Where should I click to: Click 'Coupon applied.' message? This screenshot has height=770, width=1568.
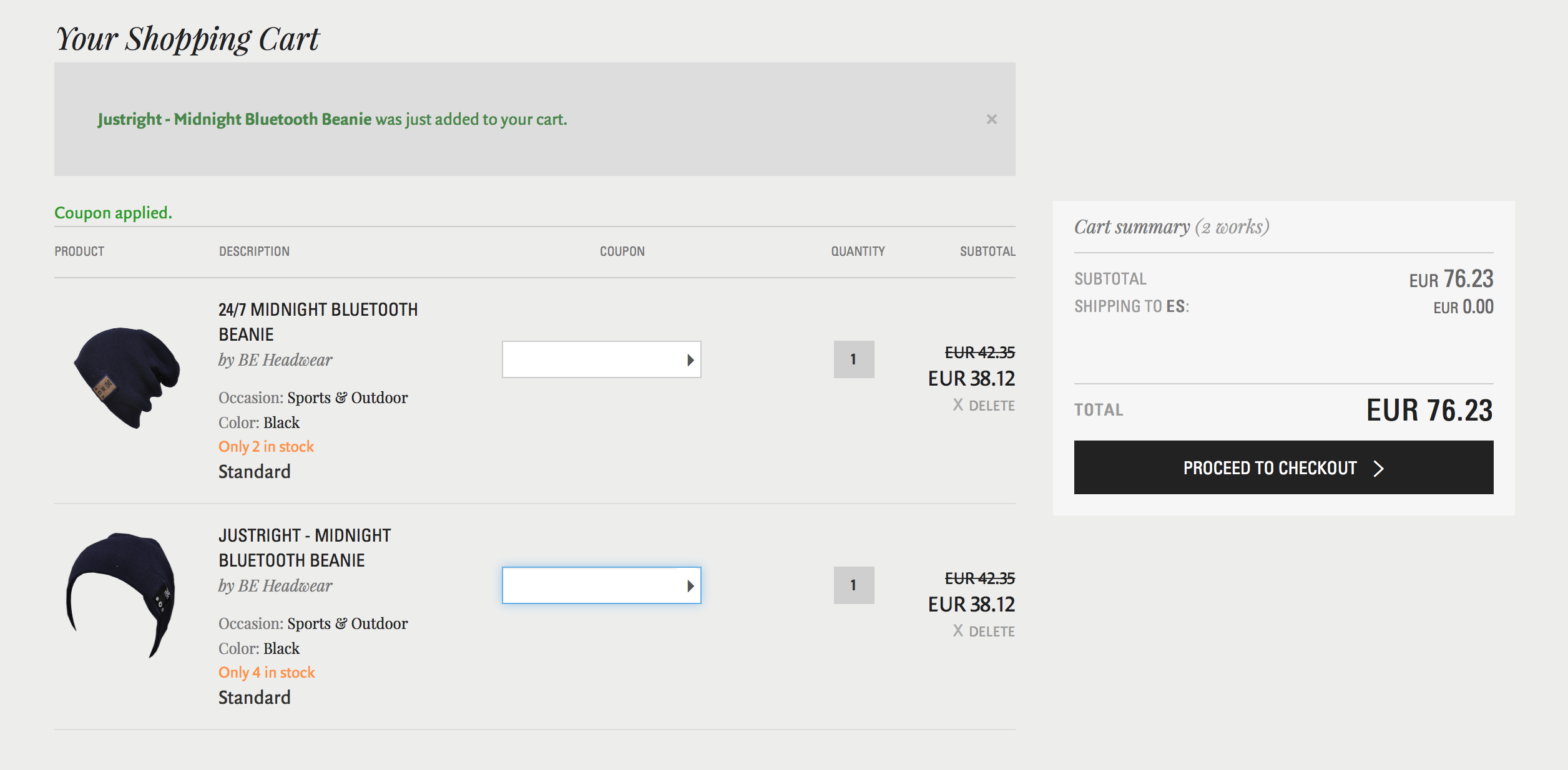point(113,213)
